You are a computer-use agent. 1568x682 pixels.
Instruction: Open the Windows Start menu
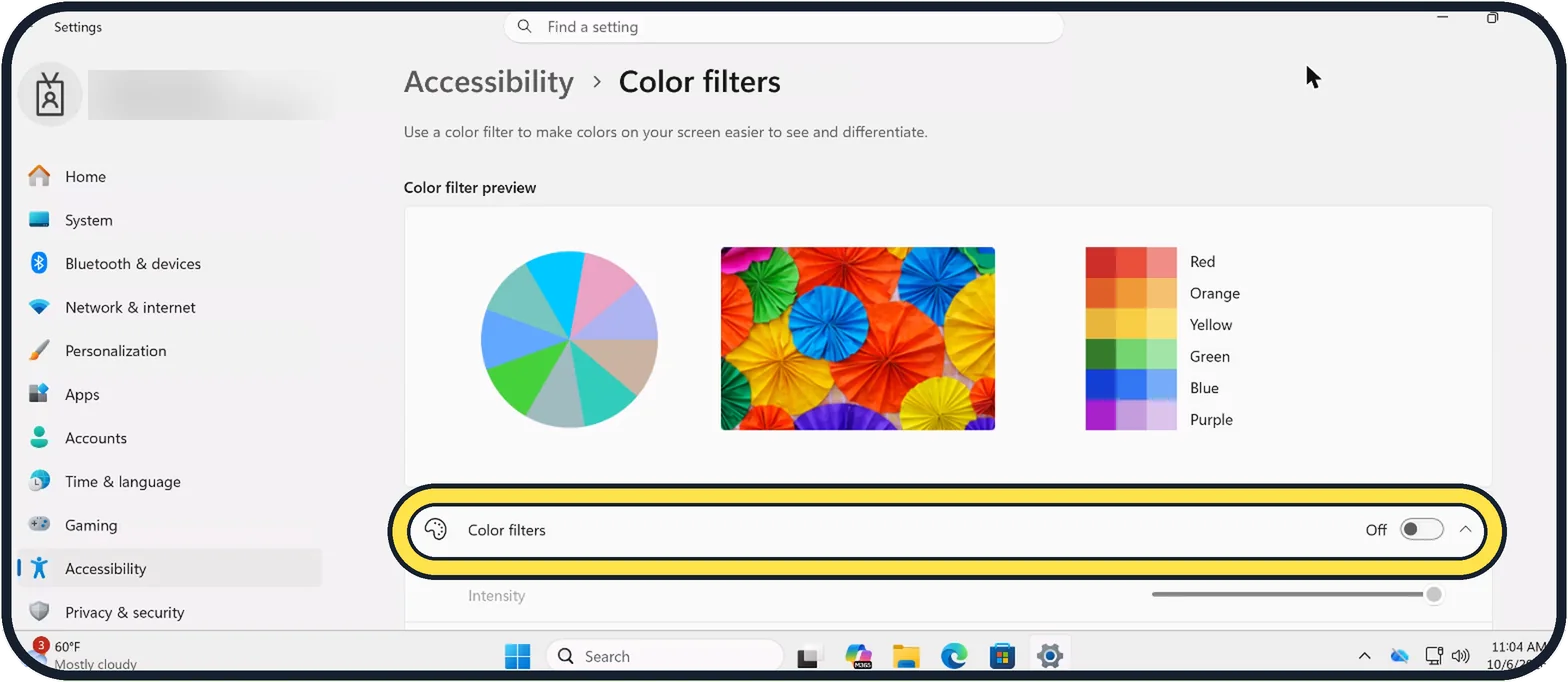pyautogui.click(x=518, y=656)
